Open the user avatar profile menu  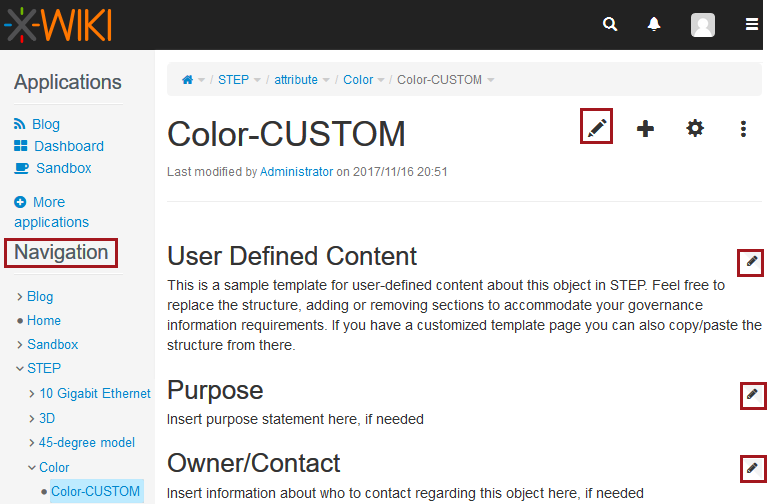703,25
